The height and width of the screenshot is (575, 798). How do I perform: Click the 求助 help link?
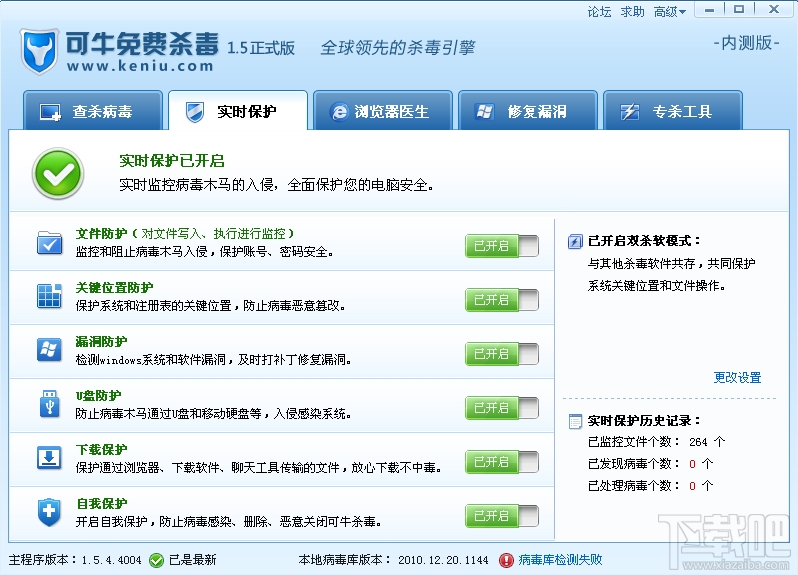pyautogui.click(x=633, y=12)
